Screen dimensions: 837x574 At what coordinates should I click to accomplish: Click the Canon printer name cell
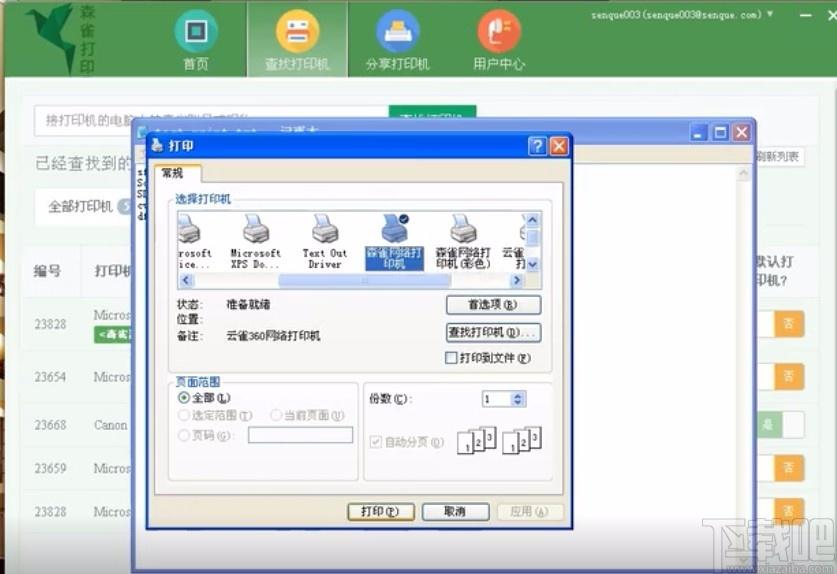pyautogui.click(x=110, y=425)
